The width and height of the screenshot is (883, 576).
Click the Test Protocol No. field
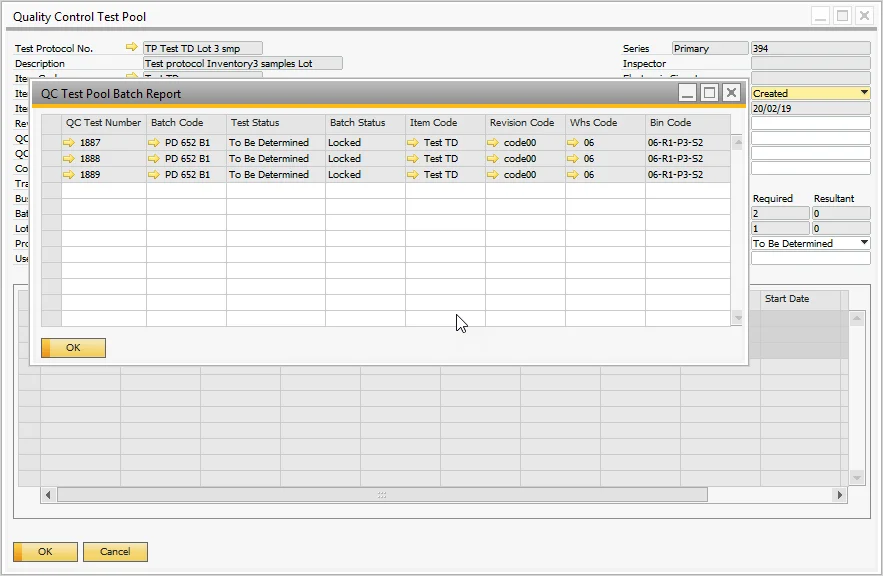tap(203, 48)
